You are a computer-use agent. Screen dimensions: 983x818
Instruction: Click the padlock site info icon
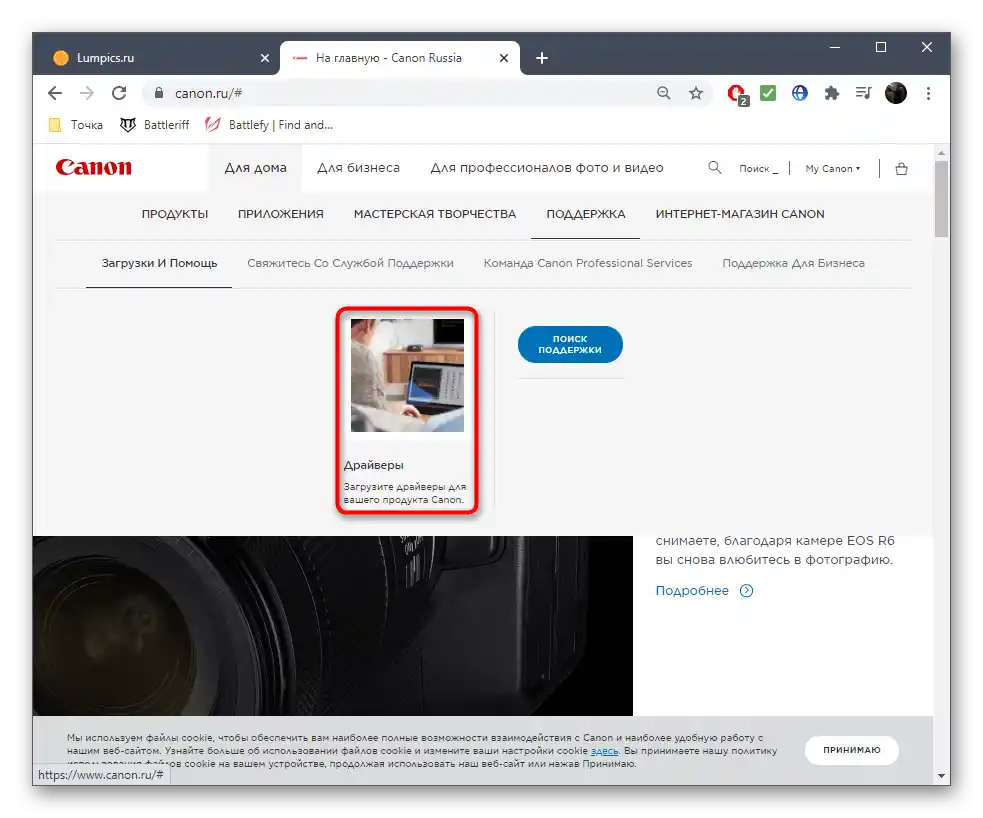click(159, 93)
